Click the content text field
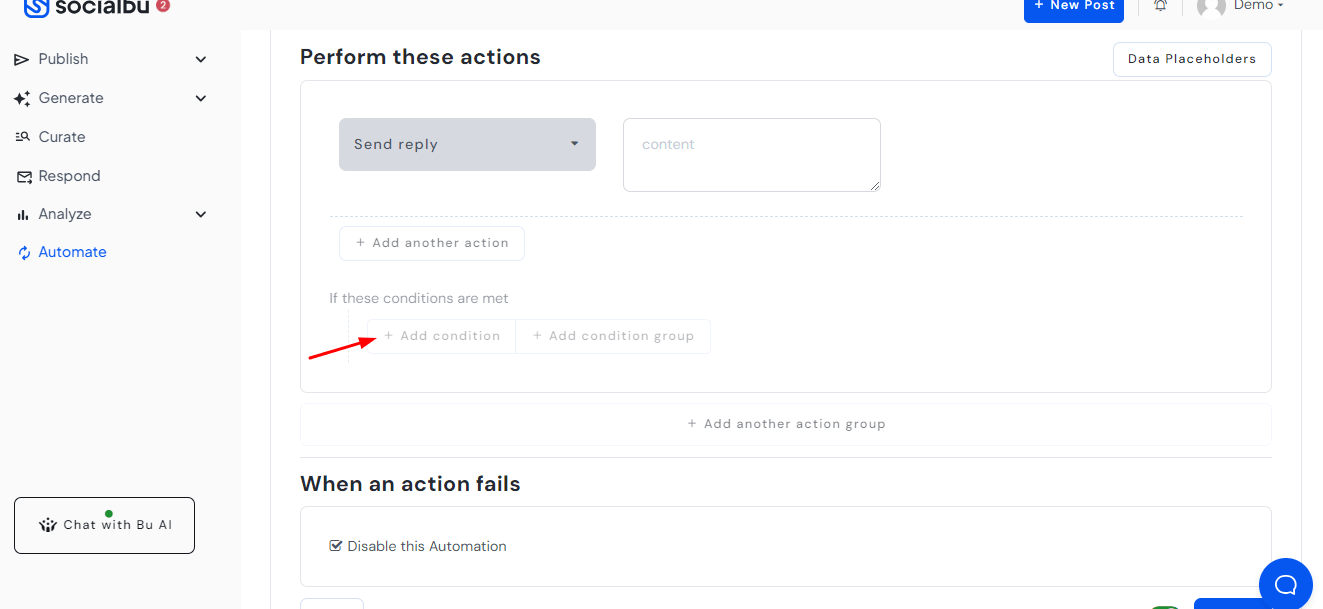This screenshot has height=609, width=1323. pyautogui.click(x=751, y=155)
